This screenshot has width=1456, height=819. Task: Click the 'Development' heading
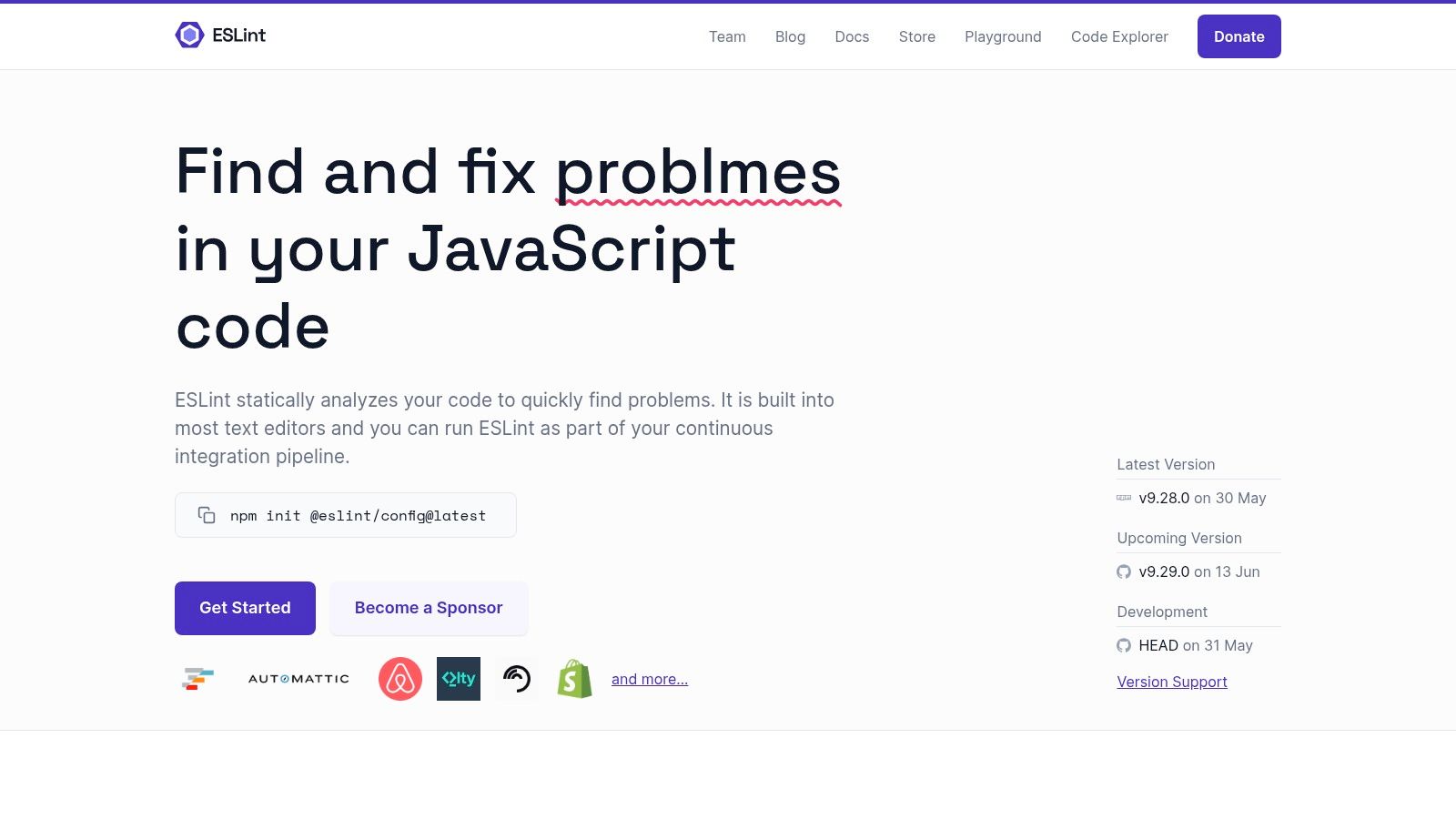pyautogui.click(x=1162, y=612)
